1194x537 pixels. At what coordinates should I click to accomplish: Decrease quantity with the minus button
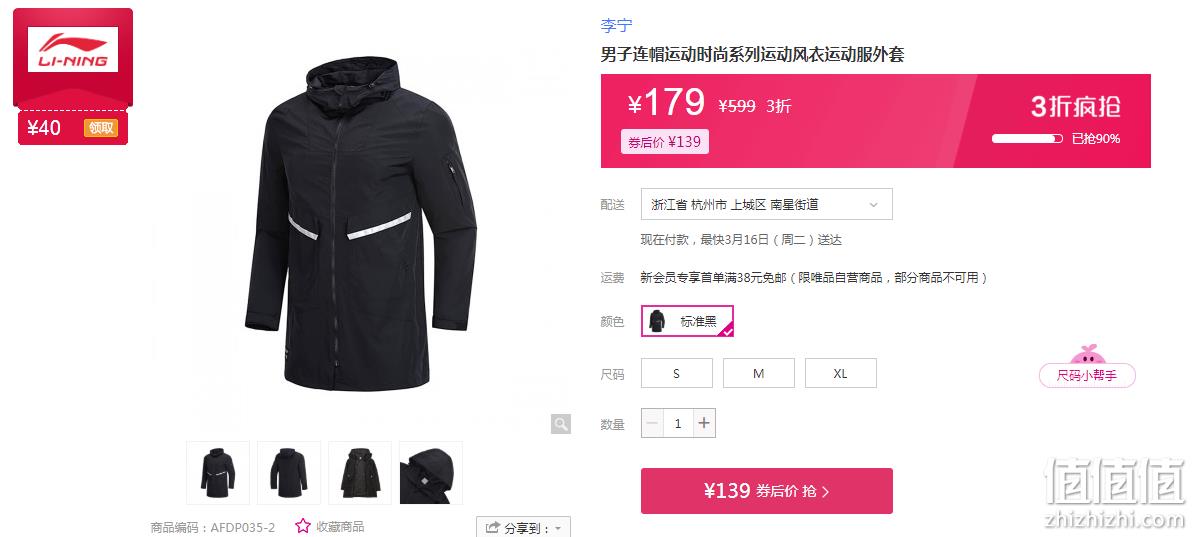point(653,424)
